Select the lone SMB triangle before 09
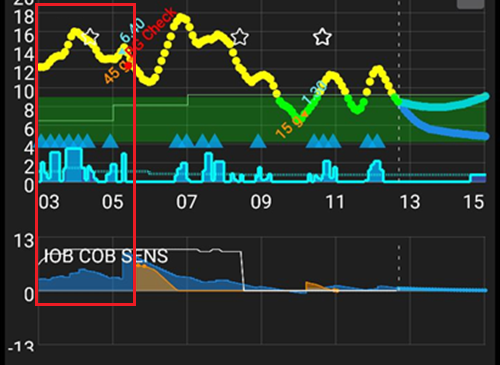 (258, 141)
